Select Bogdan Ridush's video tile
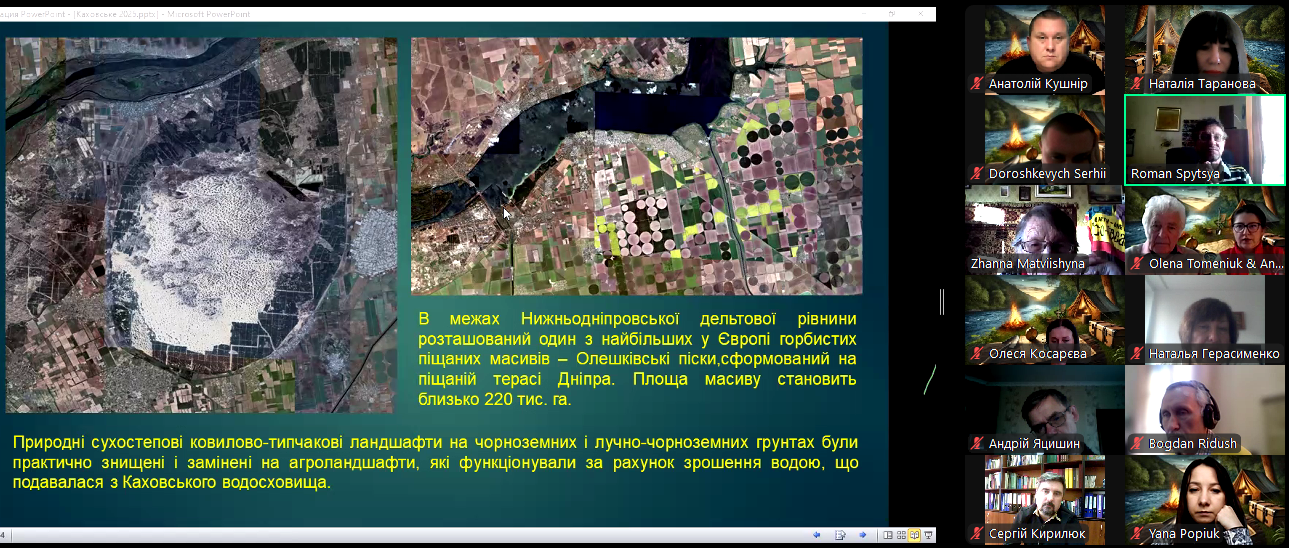 1204,409
